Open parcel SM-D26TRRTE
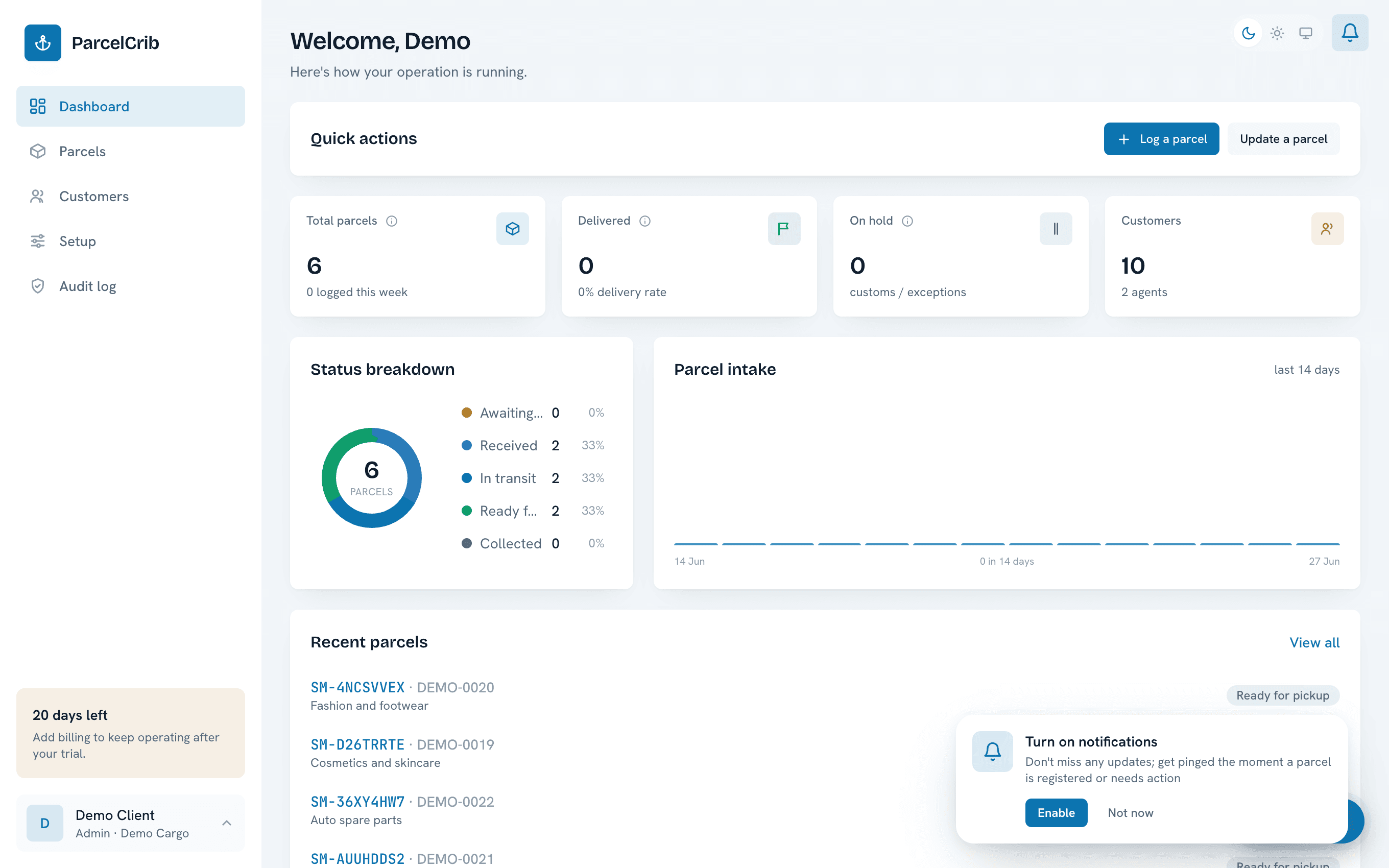1389x868 pixels. pos(357,744)
